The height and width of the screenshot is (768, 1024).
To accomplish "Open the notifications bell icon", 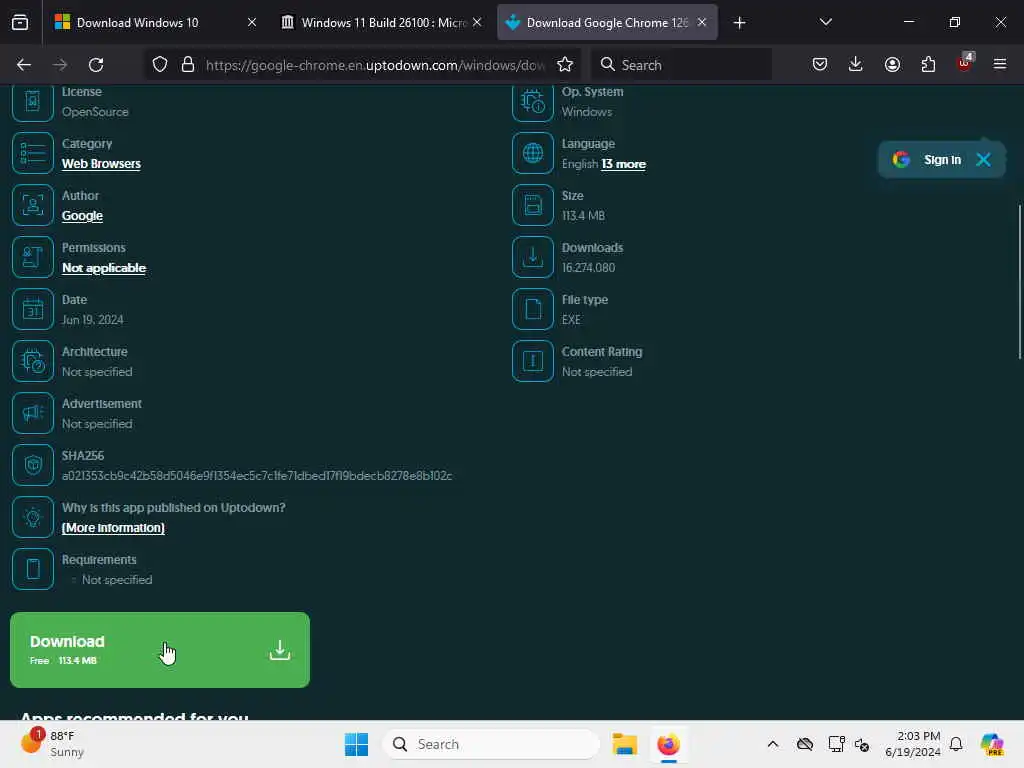I will 956,744.
